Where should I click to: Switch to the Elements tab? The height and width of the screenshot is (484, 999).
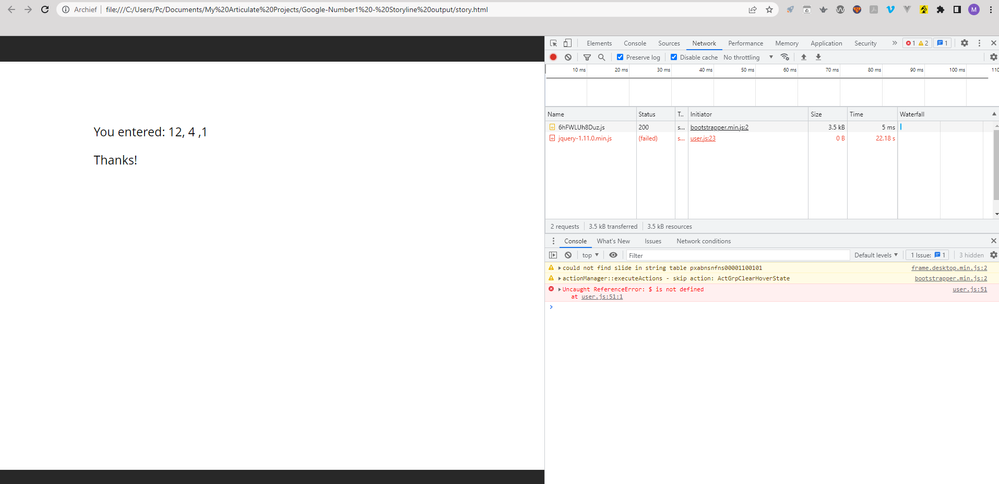click(x=599, y=43)
